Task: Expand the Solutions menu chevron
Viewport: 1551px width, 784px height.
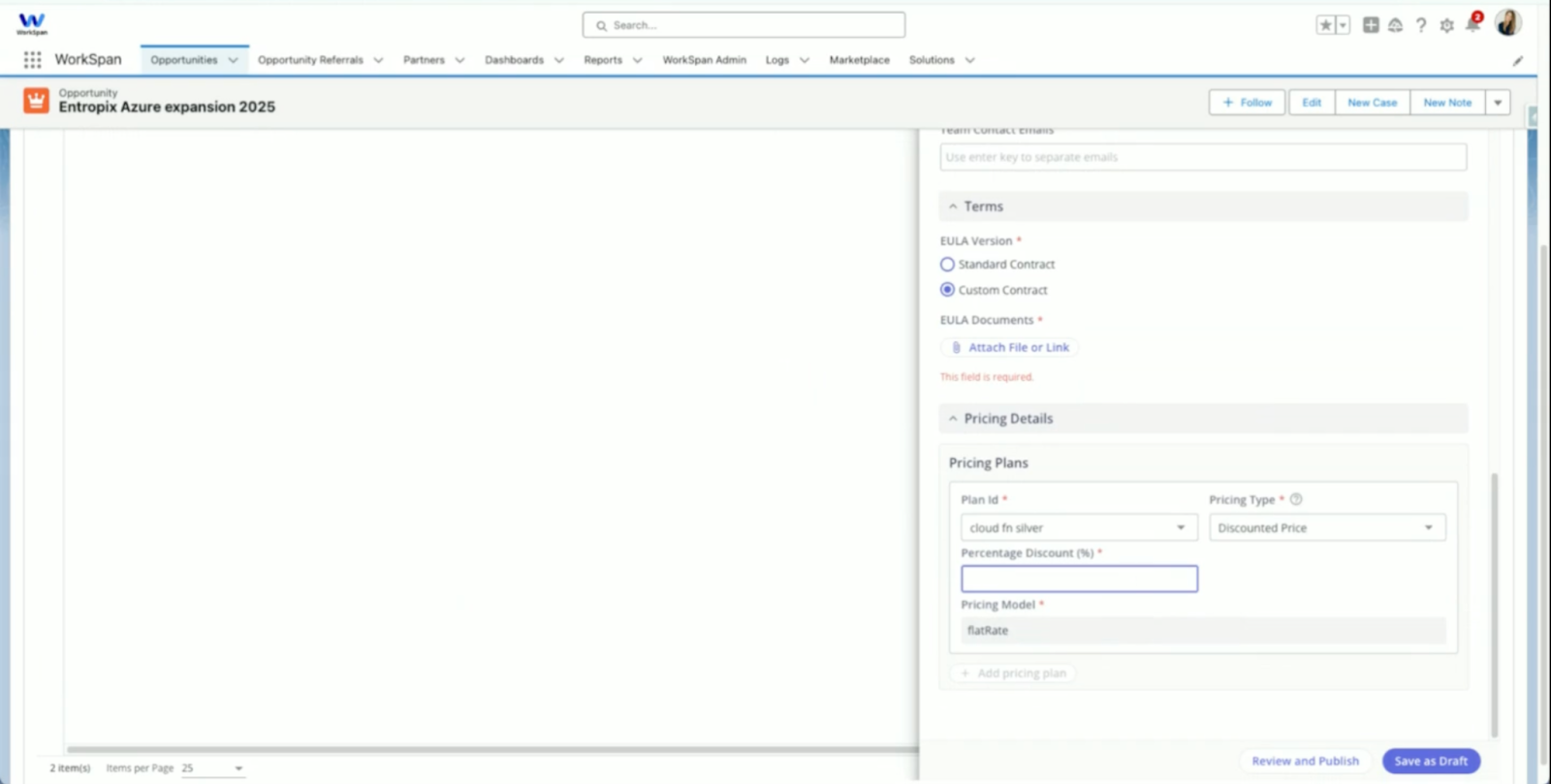Action: (x=969, y=60)
